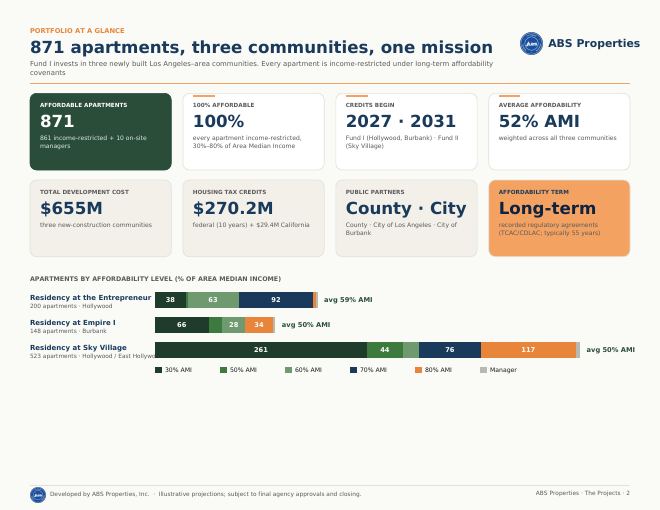
Task: Click the Residency at the Entrepreneur label
Action: (x=90, y=298)
